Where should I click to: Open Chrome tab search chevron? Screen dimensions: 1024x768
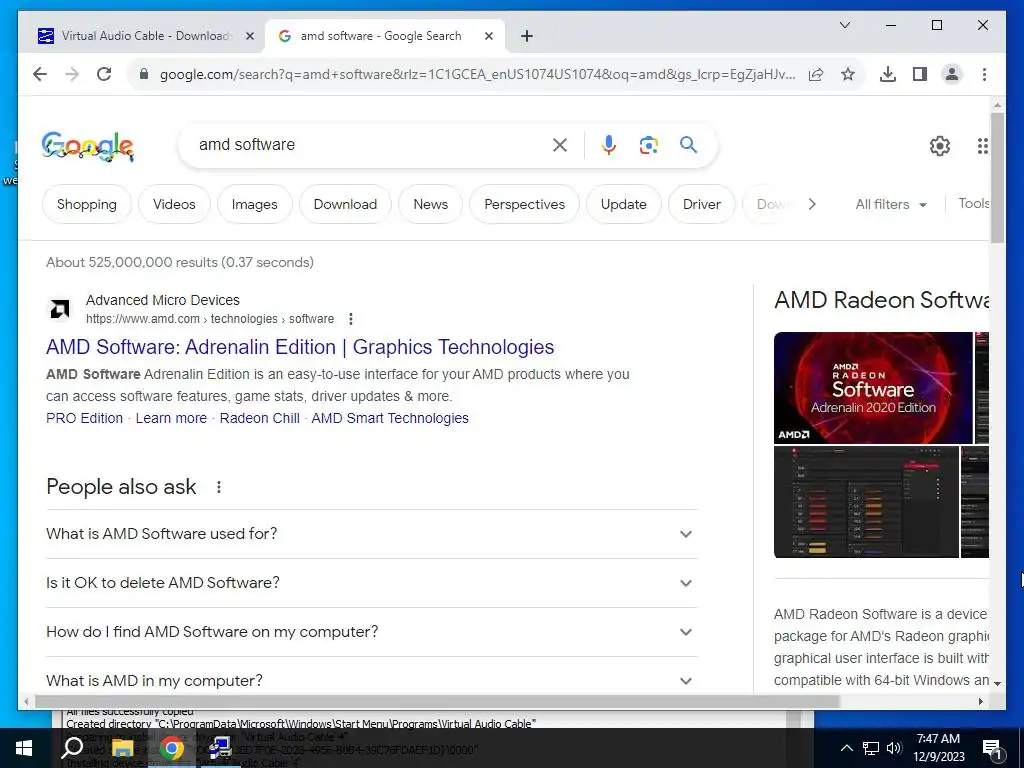[x=844, y=25]
